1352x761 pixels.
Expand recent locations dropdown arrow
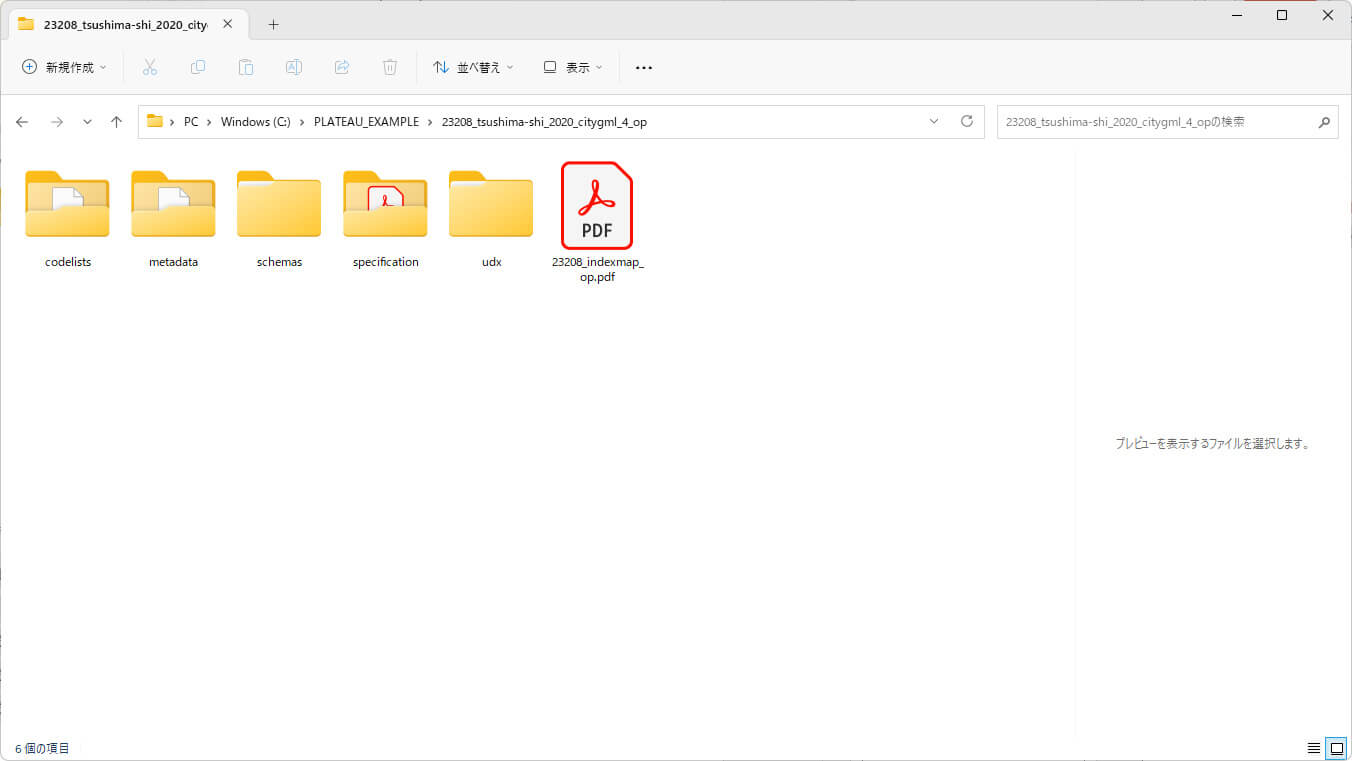87,122
